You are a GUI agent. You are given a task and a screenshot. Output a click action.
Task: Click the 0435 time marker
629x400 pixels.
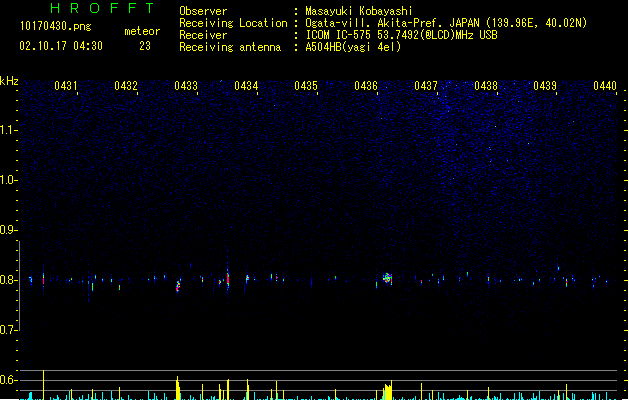tap(306, 86)
